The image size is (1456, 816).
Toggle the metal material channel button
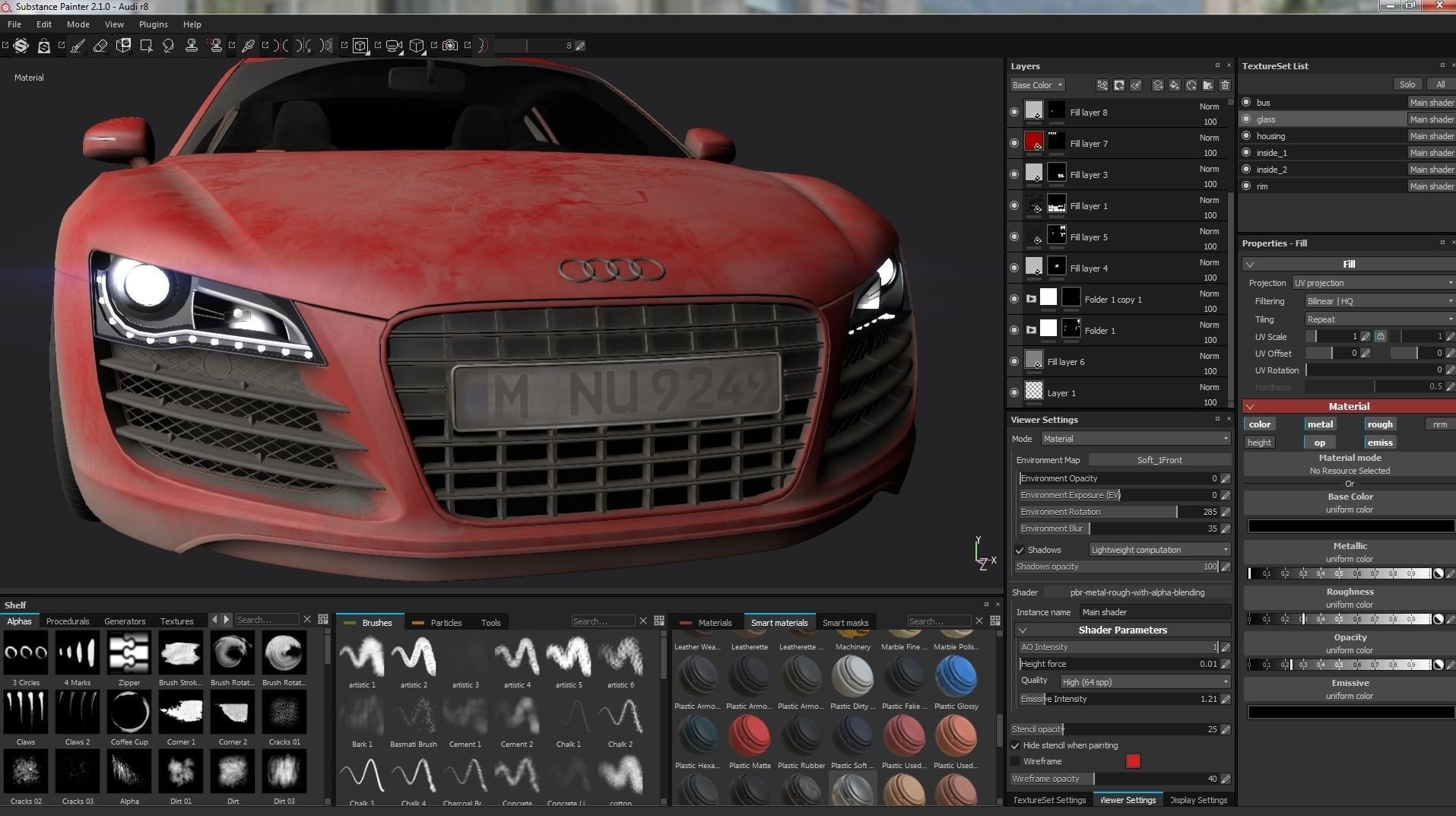tap(1320, 424)
